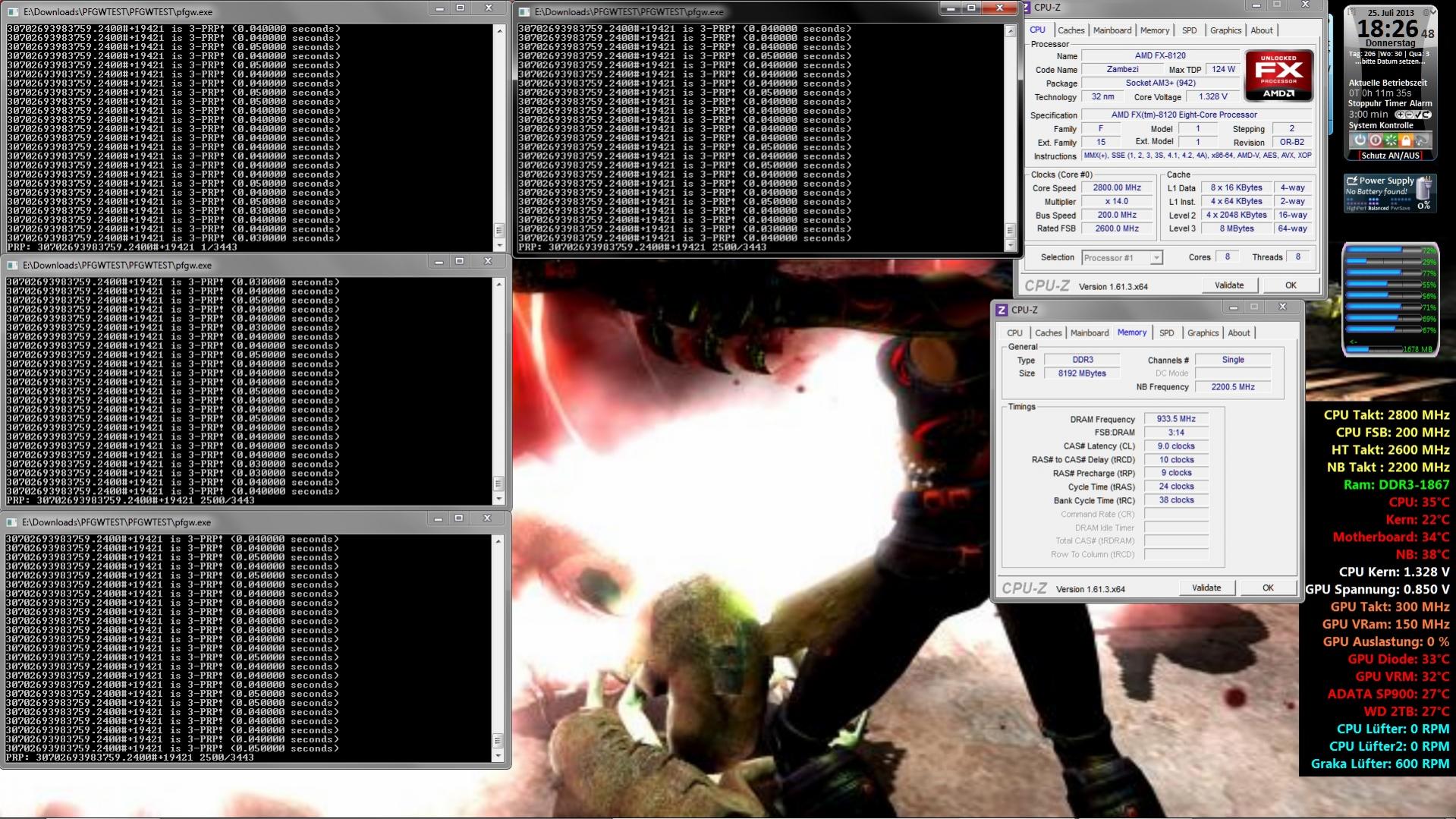Image resolution: width=1456 pixels, height=819 pixels.
Task: Click the top CPU core bar showing 72%
Action: [x=1382, y=250]
